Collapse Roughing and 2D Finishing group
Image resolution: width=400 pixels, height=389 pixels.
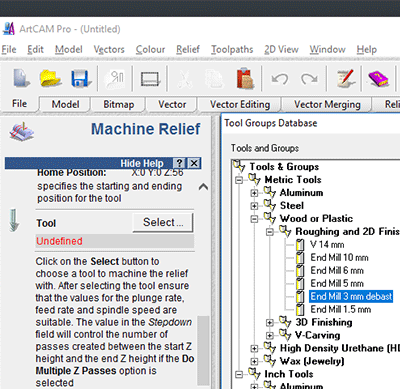270,232
